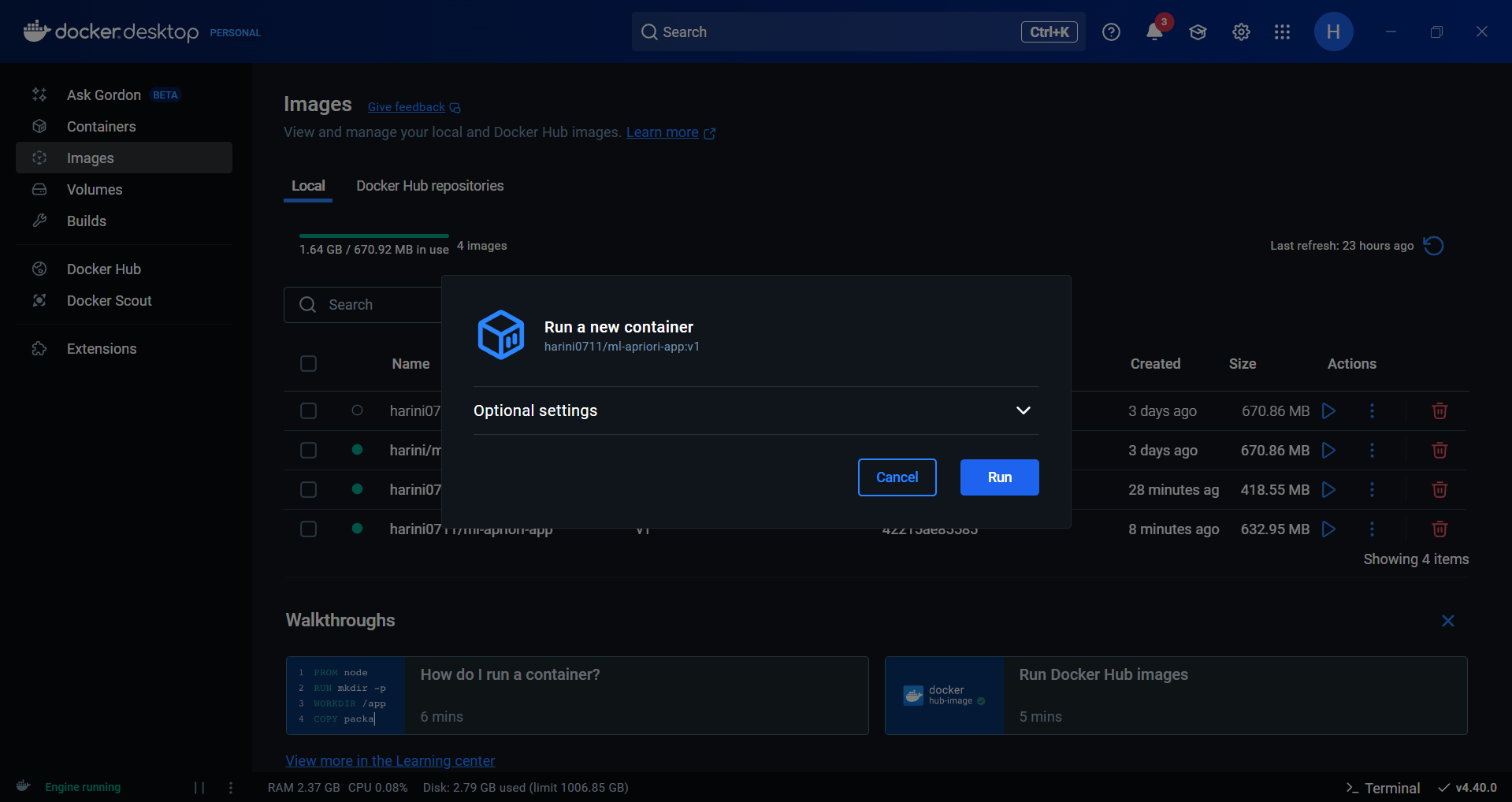Open Run Docker Hub images walkthrough
The width and height of the screenshot is (1512, 802).
[x=1176, y=696]
